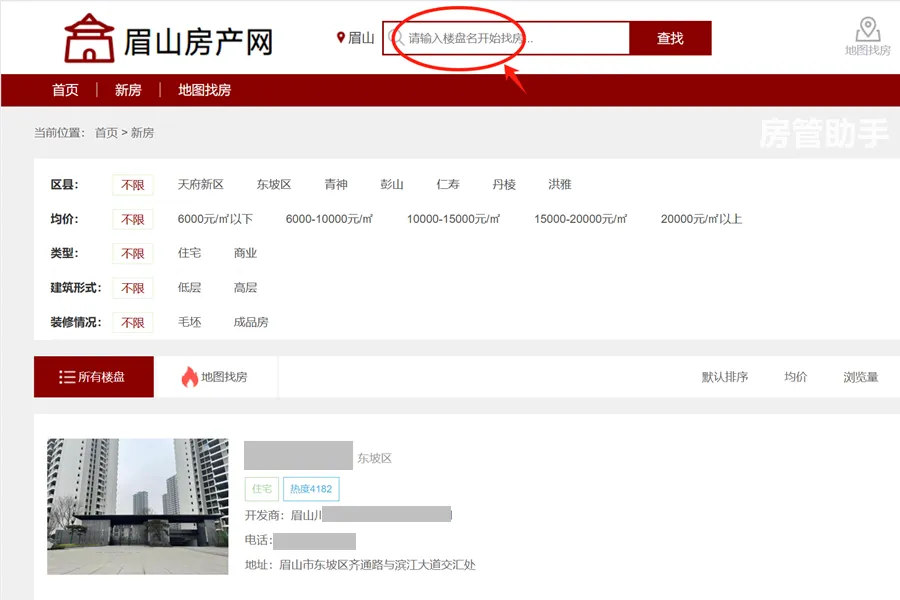This screenshot has width=900, height=600.
Task: Go to 新房 in the navigation bar
Action: (x=128, y=90)
